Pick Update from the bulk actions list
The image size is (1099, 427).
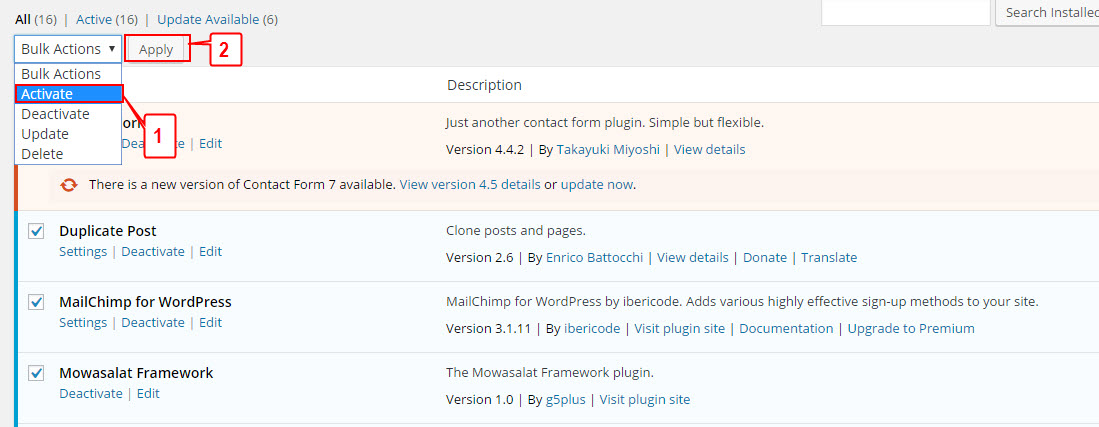pos(69,134)
